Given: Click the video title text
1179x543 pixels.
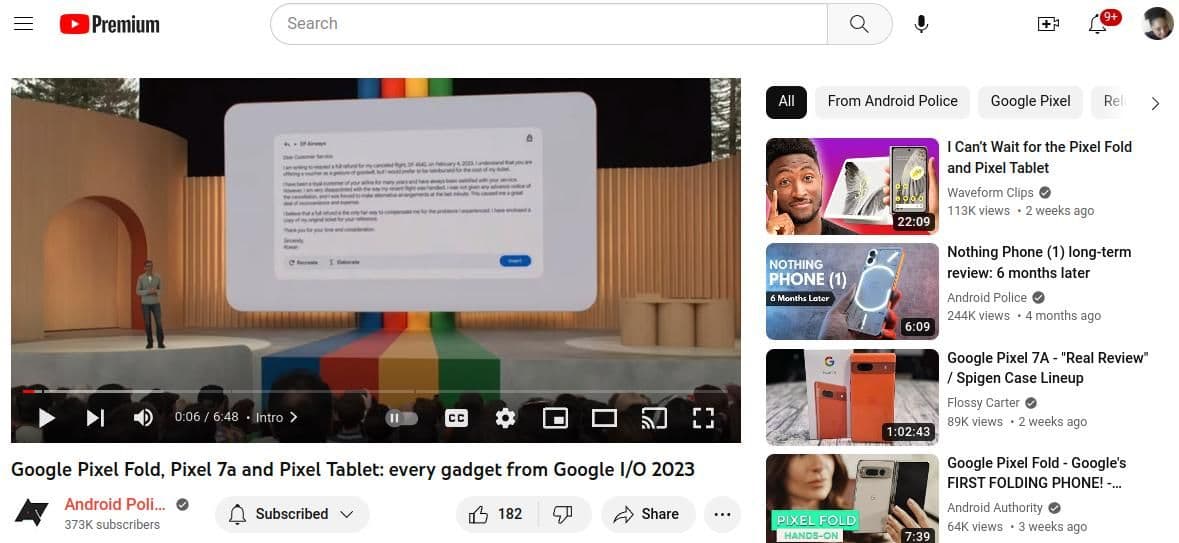Looking at the screenshot, I should coord(353,470).
